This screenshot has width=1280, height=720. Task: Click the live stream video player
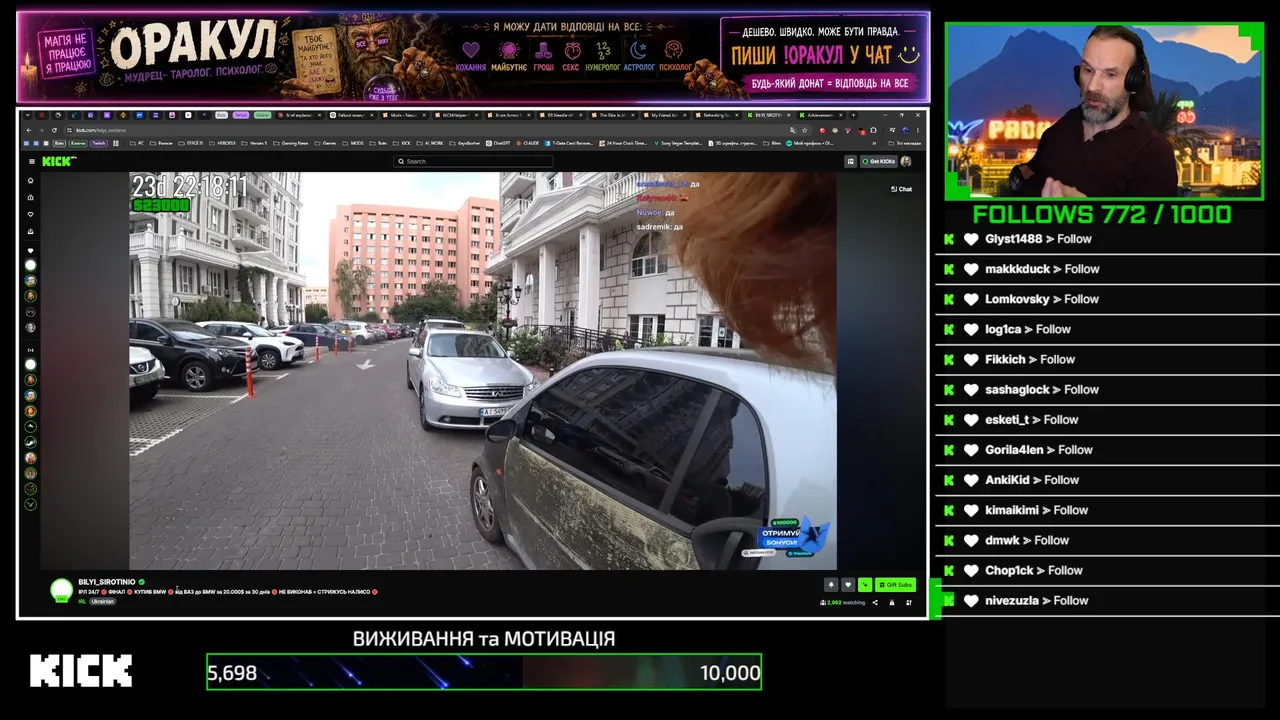pyautogui.click(x=483, y=371)
